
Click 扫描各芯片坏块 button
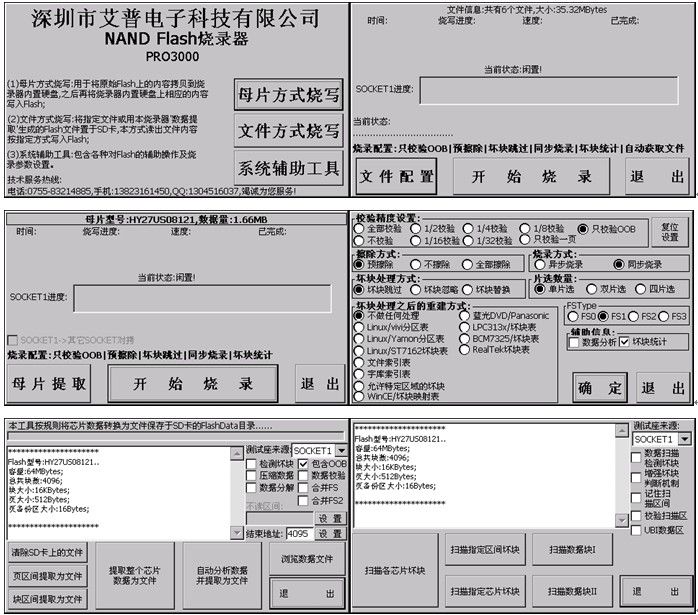pyautogui.click(x=395, y=570)
